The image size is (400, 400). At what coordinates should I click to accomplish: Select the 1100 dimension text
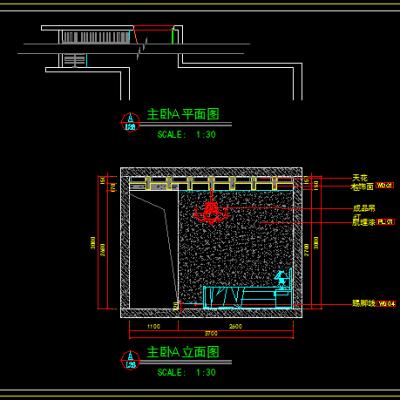(154, 327)
